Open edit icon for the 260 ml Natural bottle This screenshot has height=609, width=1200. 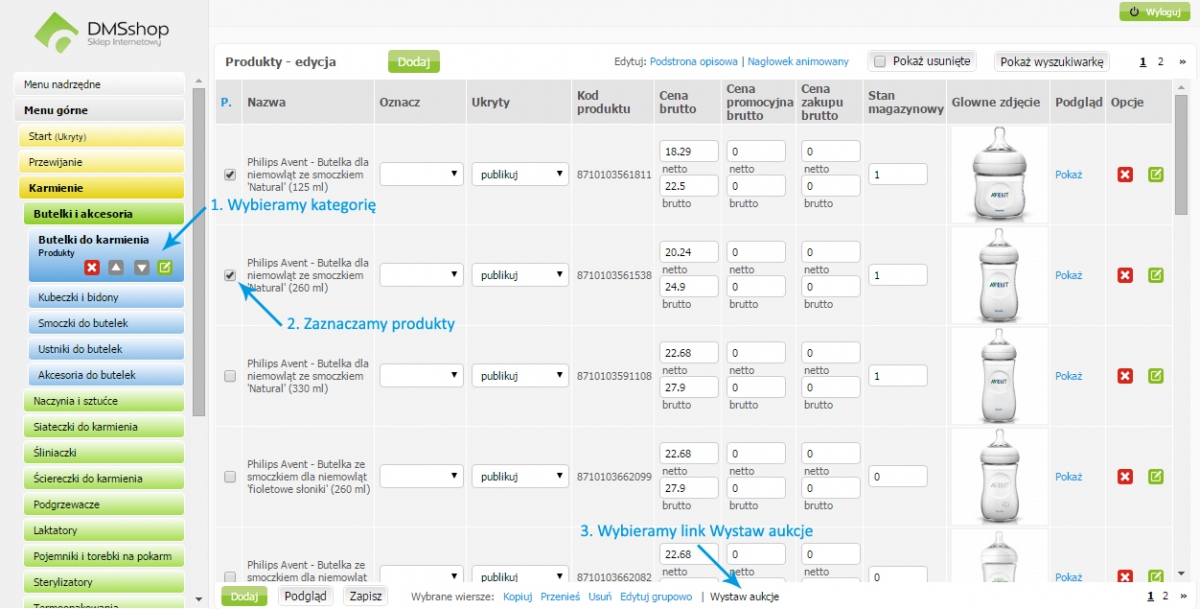pyautogui.click(x=1156, y=275)
